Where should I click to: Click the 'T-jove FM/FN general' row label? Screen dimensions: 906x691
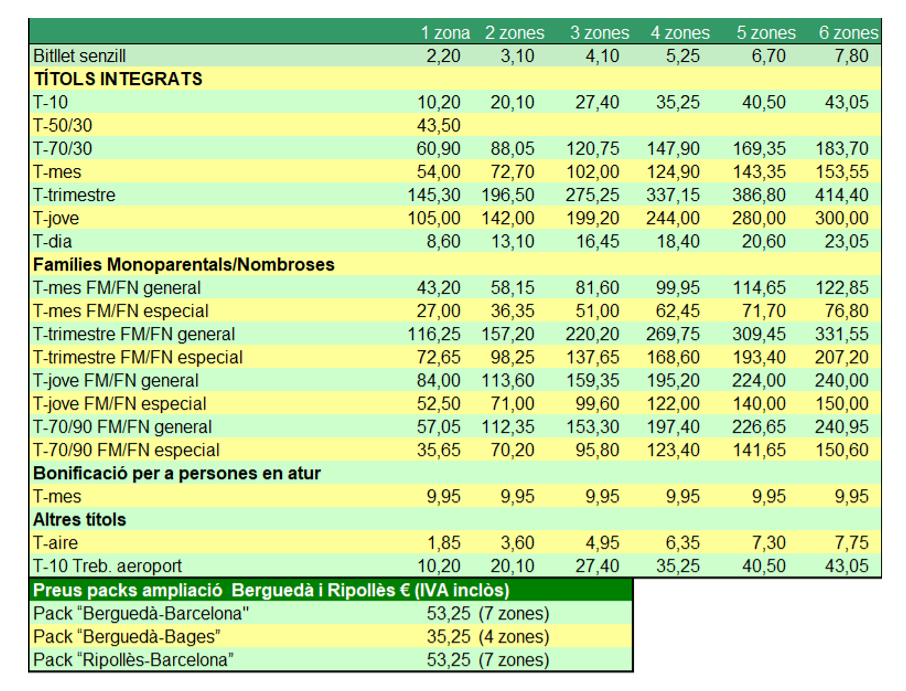116,381
